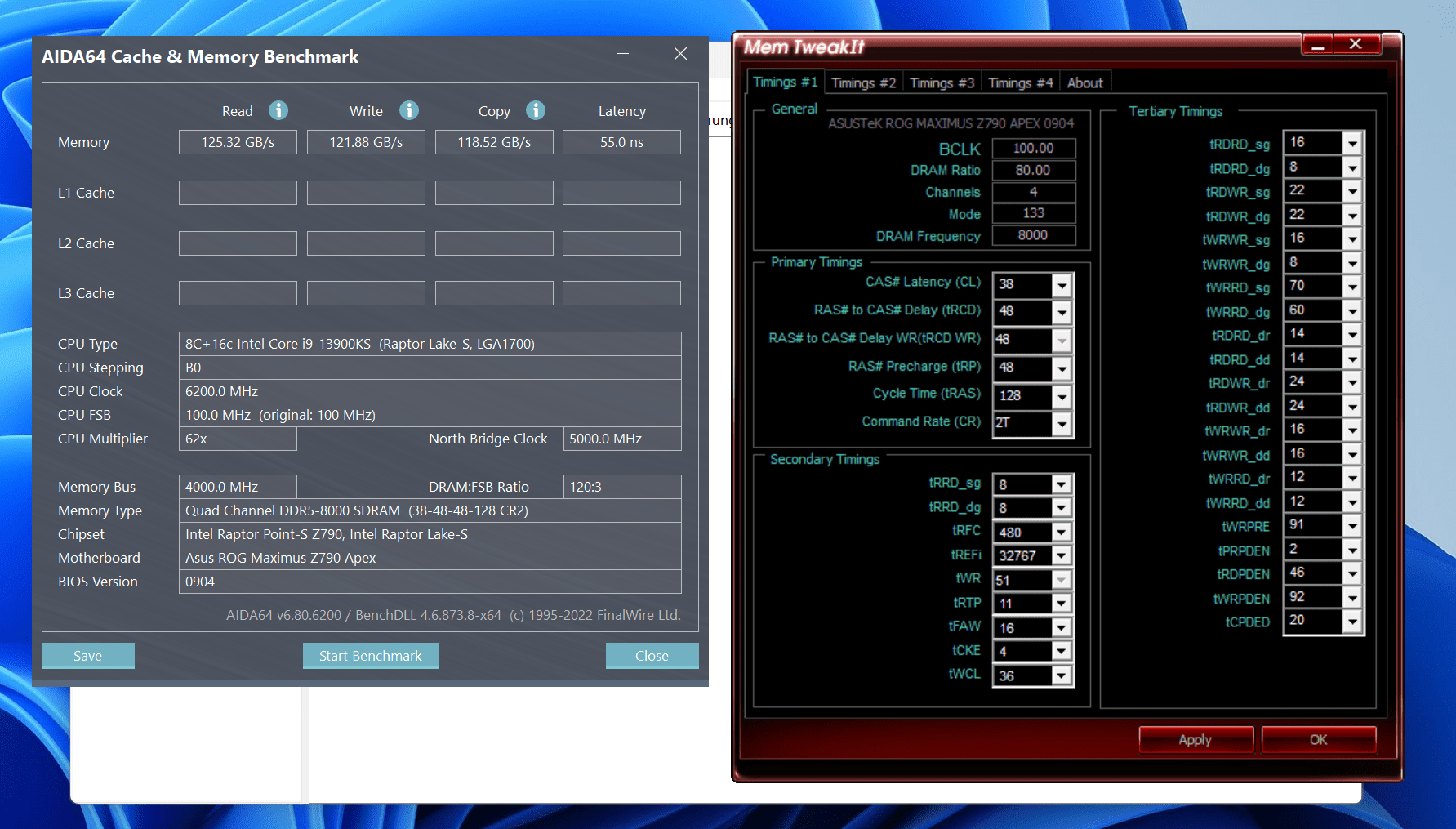Screen dimensions: 1456x829
Task: Expand the tRDWR_dd dropdown
Action: [1352, 408]
